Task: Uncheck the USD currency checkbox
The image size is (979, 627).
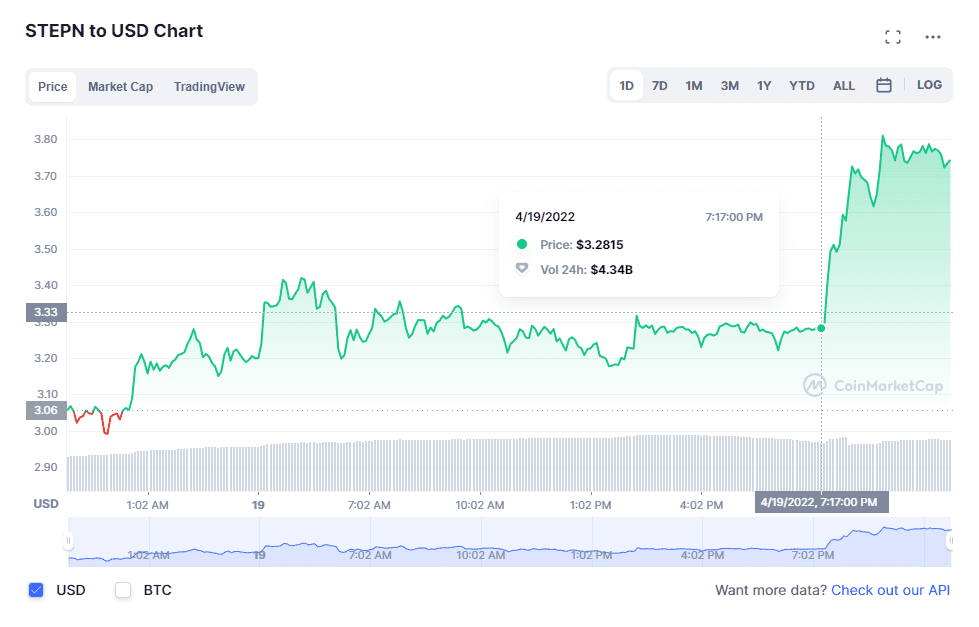Action: click(37, 590)
